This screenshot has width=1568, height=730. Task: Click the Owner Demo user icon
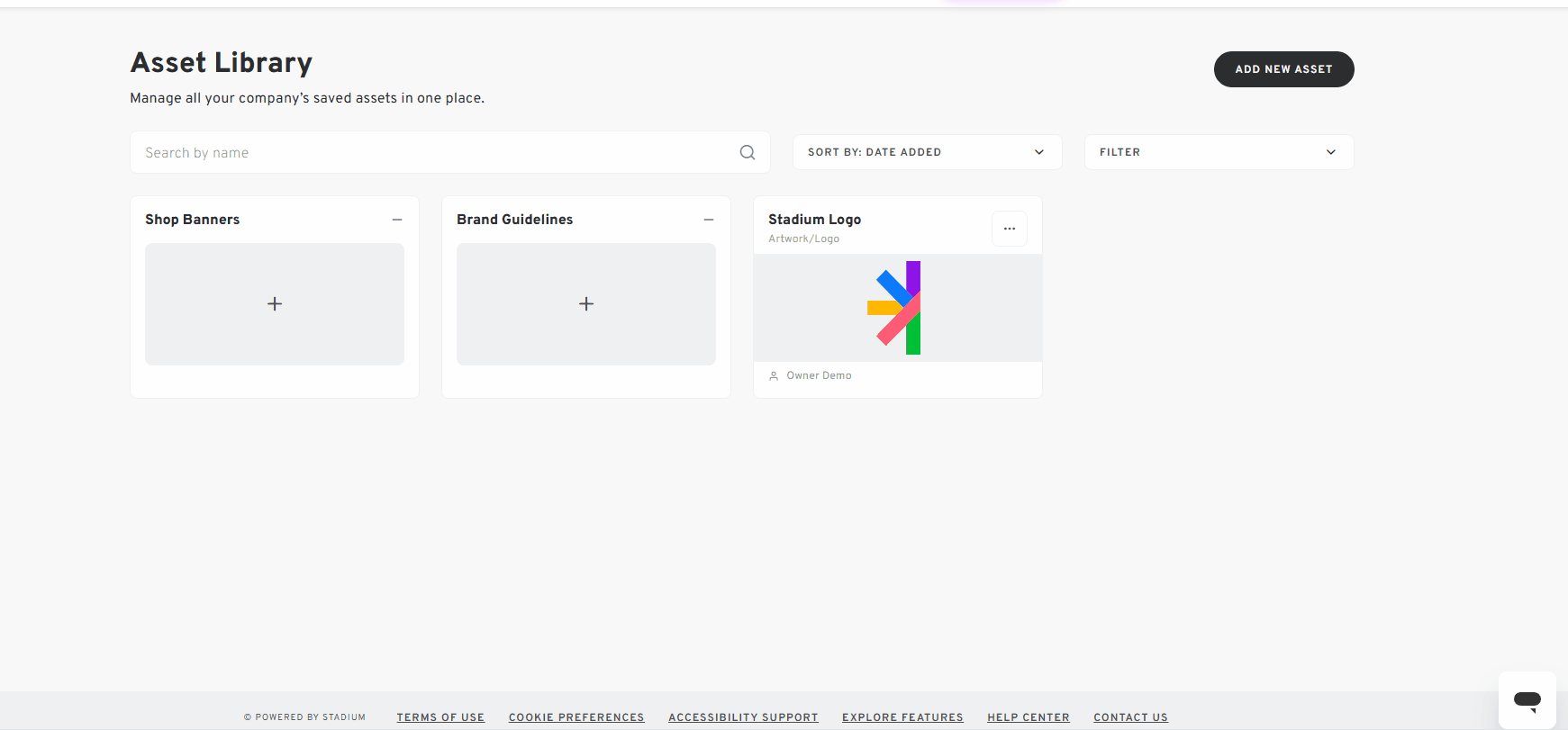774,376
